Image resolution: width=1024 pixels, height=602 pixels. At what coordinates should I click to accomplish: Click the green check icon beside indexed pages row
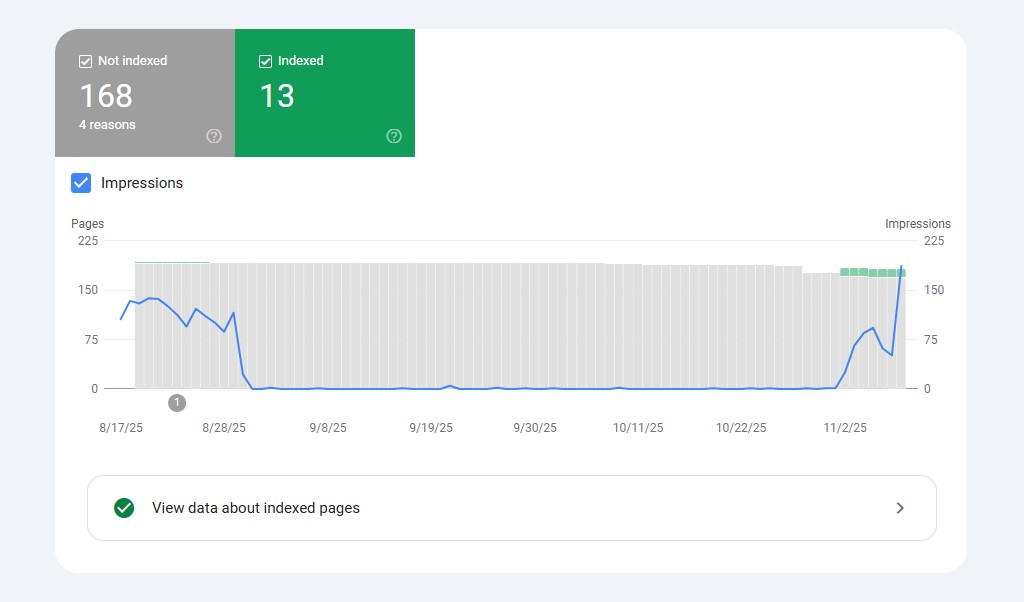[x=123, y=508]
